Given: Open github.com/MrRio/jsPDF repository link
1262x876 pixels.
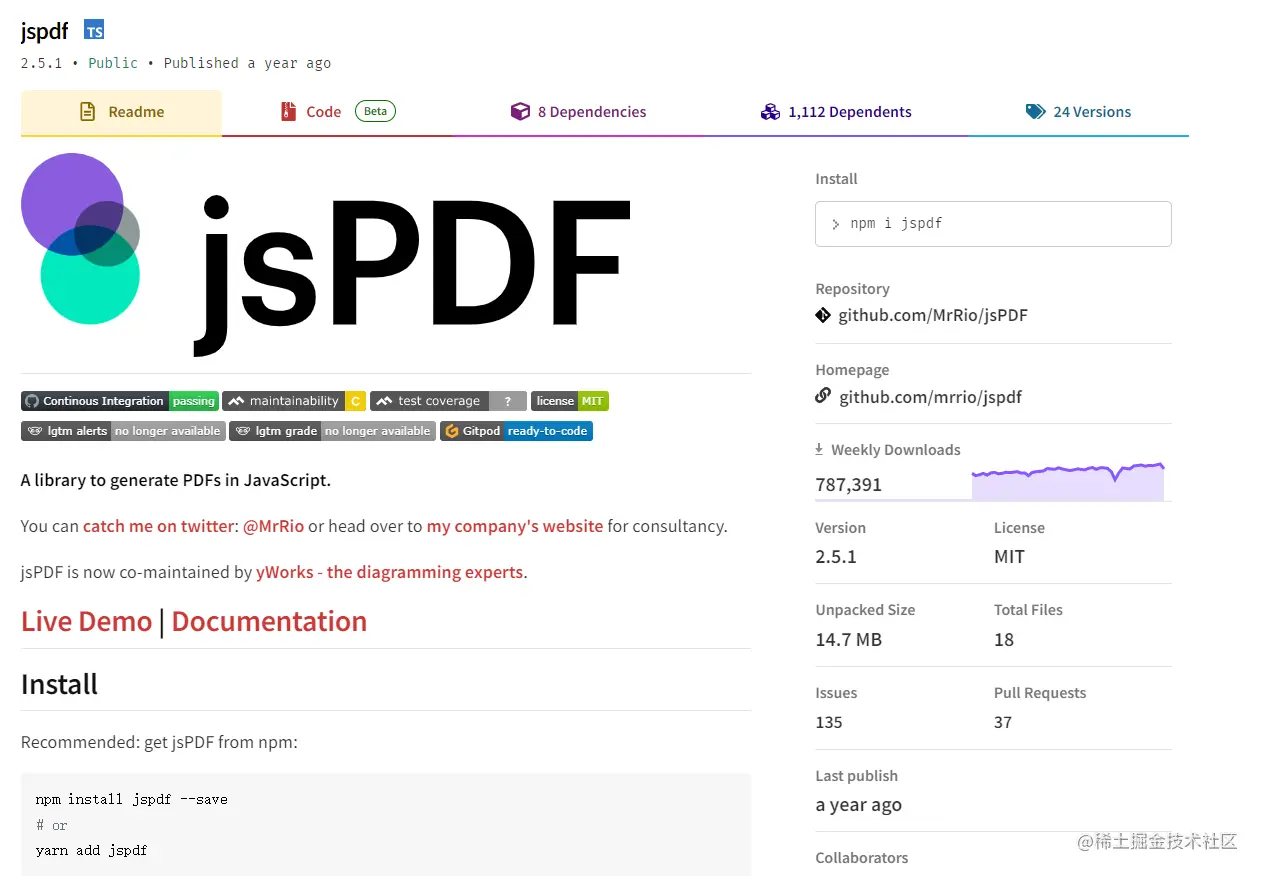Looking at the screenshot, I should coord(933,315).
